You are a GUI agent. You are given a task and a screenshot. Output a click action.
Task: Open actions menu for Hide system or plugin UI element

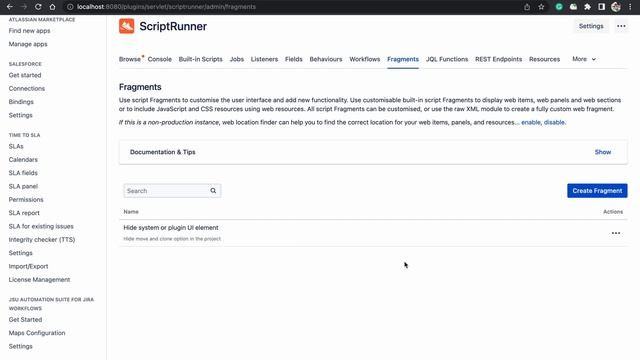click(x=616, y=233)
